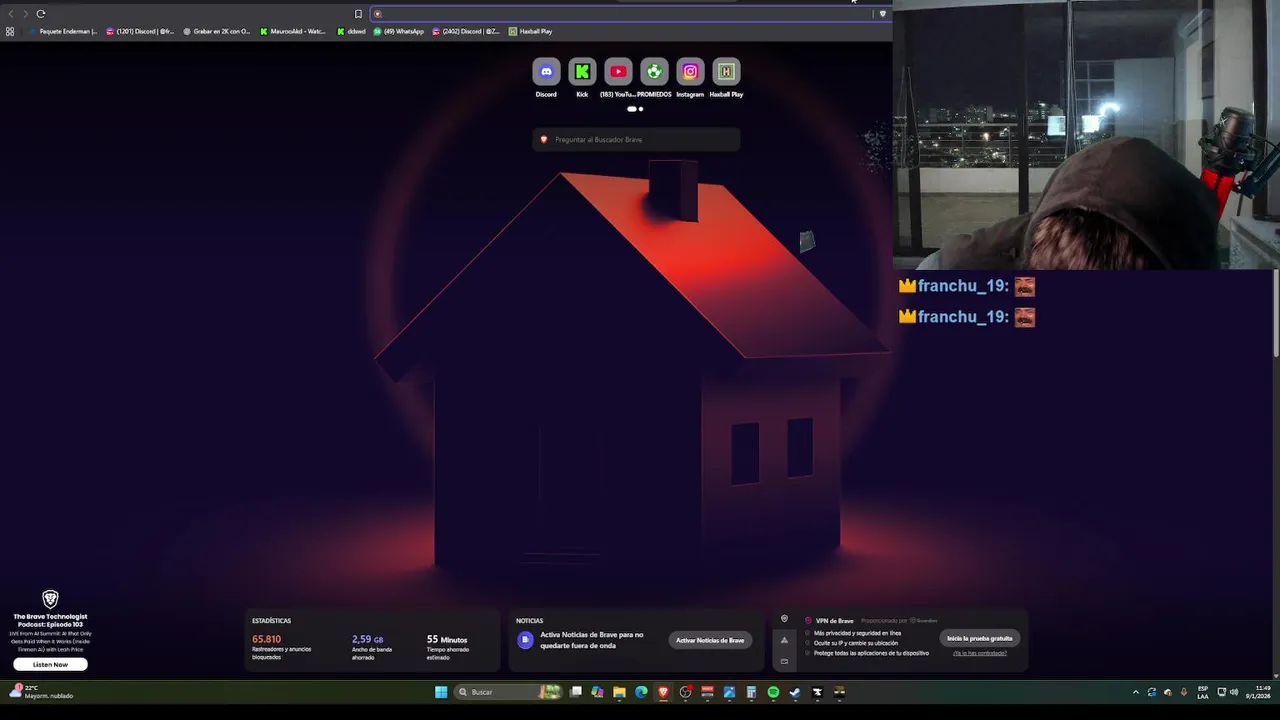Click ¿Ya la has contratado? link
The height and width of the screenshot is (720, 1280).
980,653
